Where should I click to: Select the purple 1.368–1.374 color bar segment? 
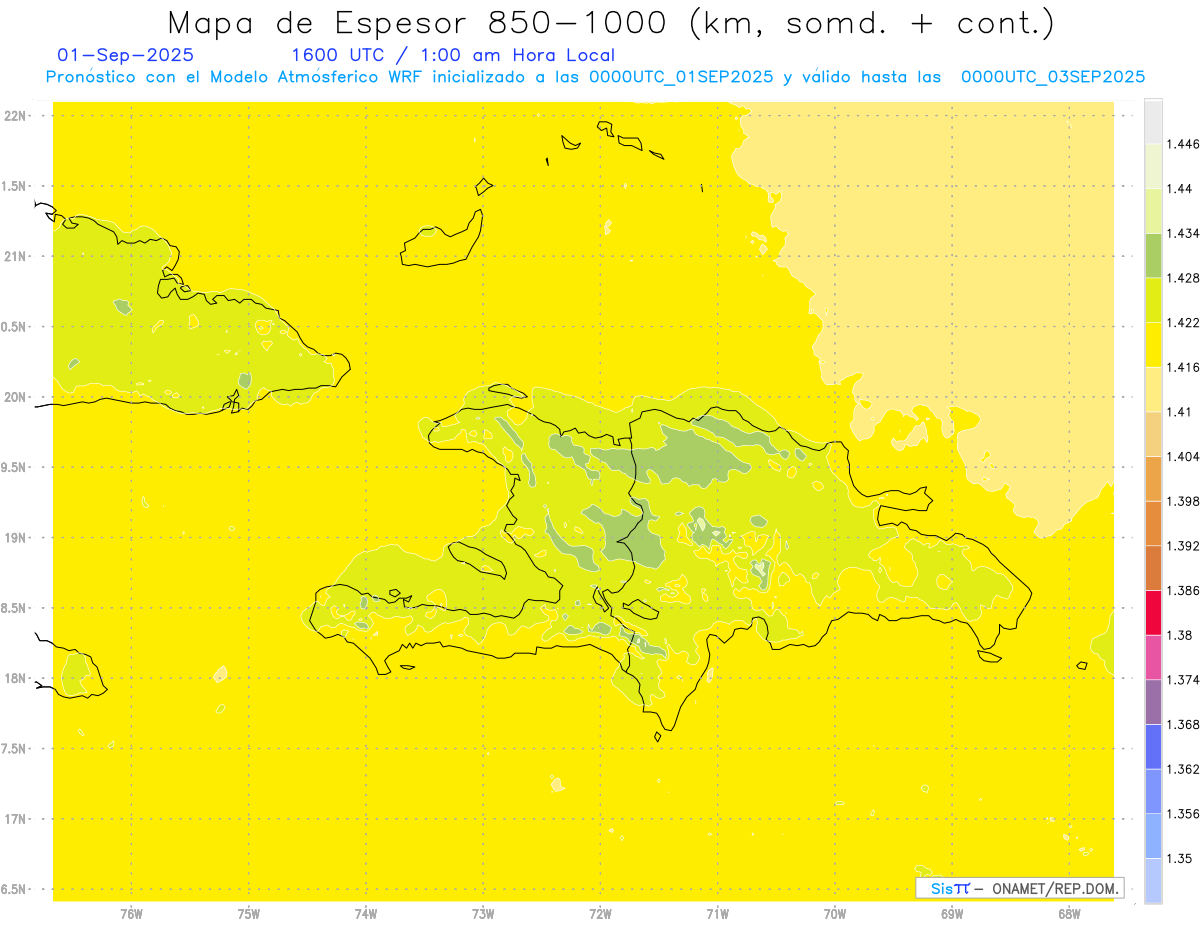click(1153, 702)
